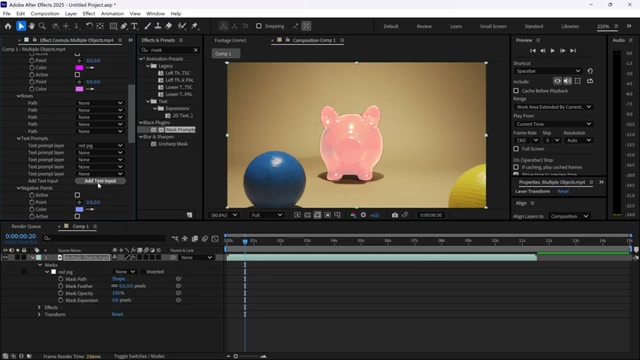Open Play From Current Time dropdown
The width and height of the screenshot is (640, 360).
click(x=553, y=124)
